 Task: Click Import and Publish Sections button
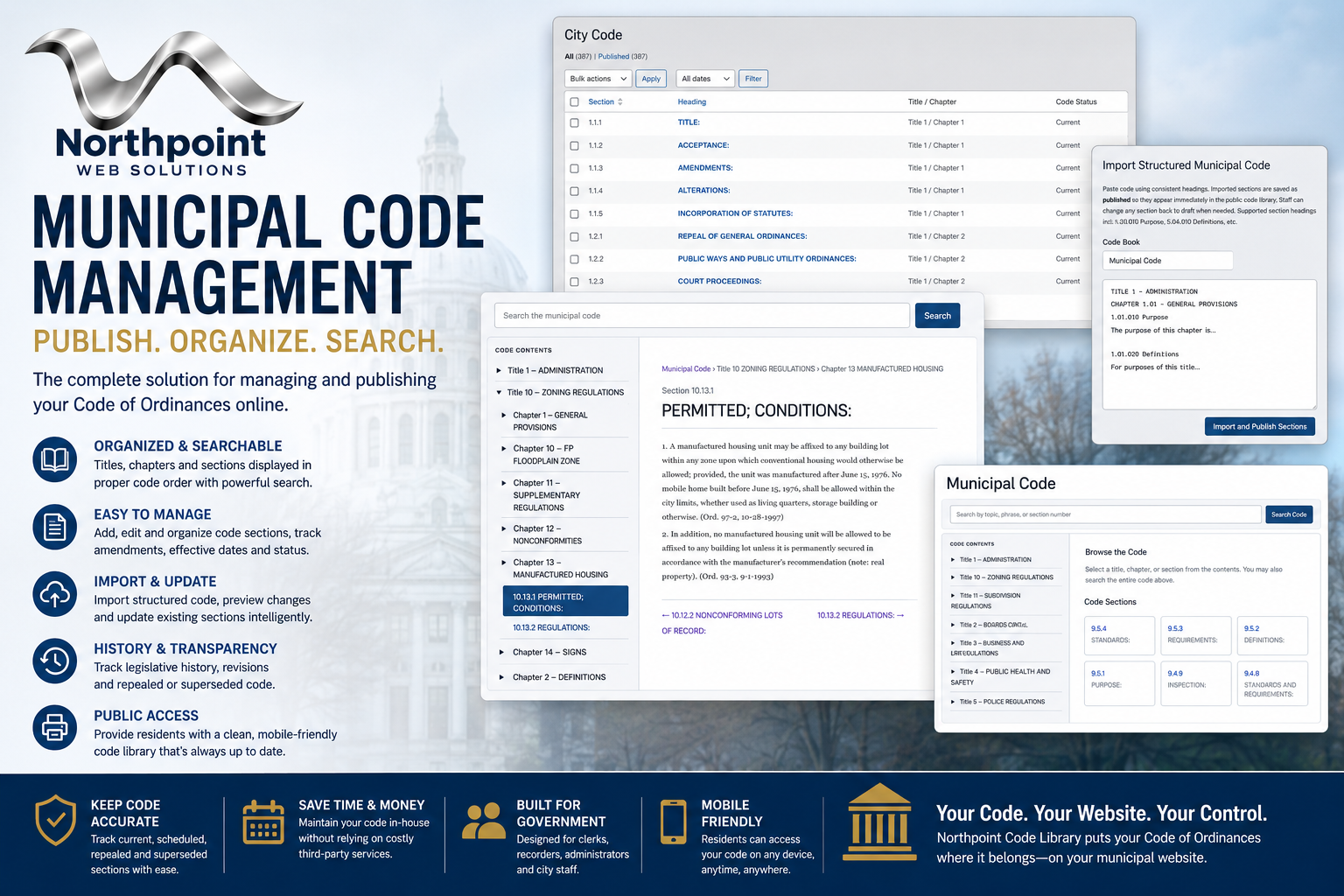point(1259,427)
